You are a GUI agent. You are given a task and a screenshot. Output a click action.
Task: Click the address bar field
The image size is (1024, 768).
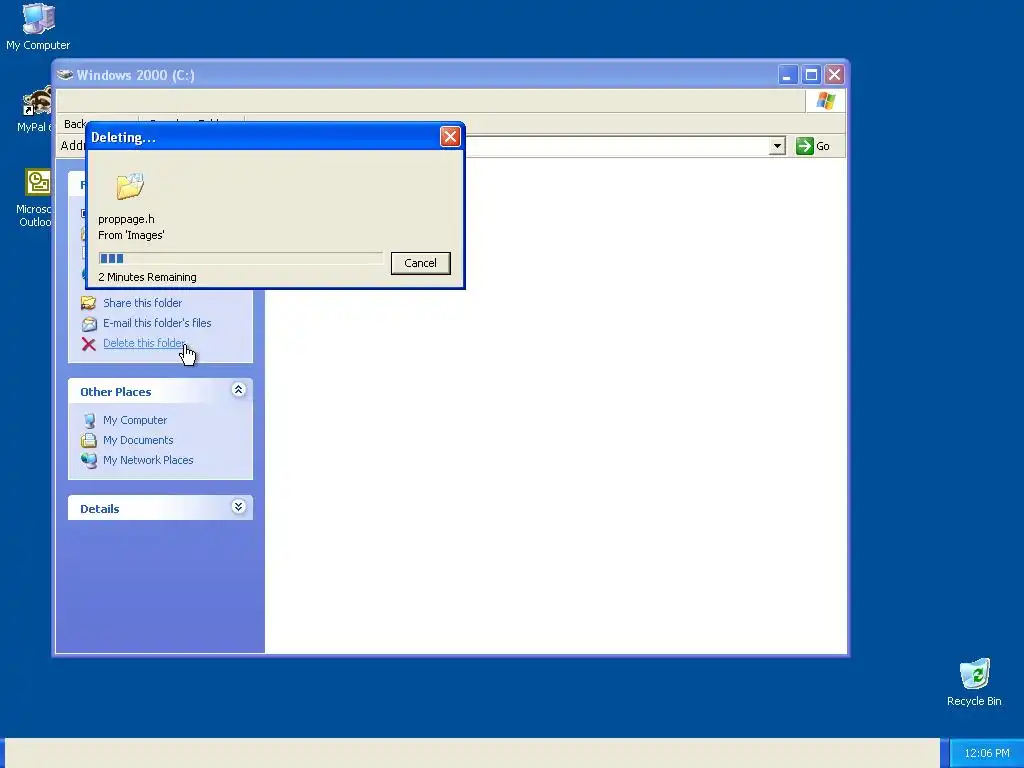(617, 146)
